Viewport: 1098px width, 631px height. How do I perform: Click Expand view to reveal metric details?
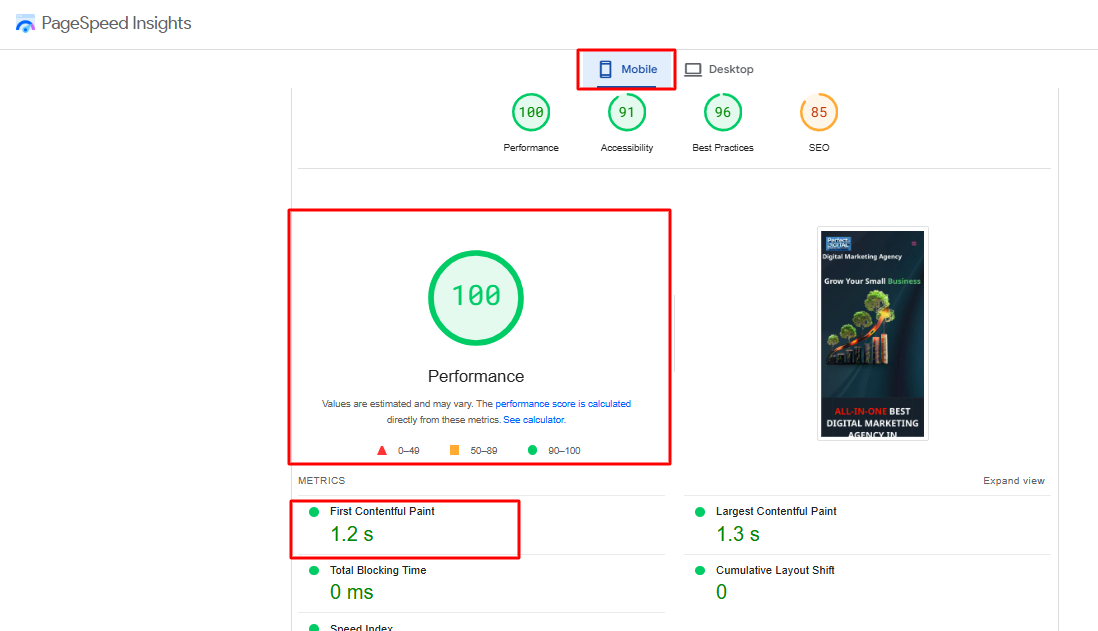click(x=1014, y=480)
